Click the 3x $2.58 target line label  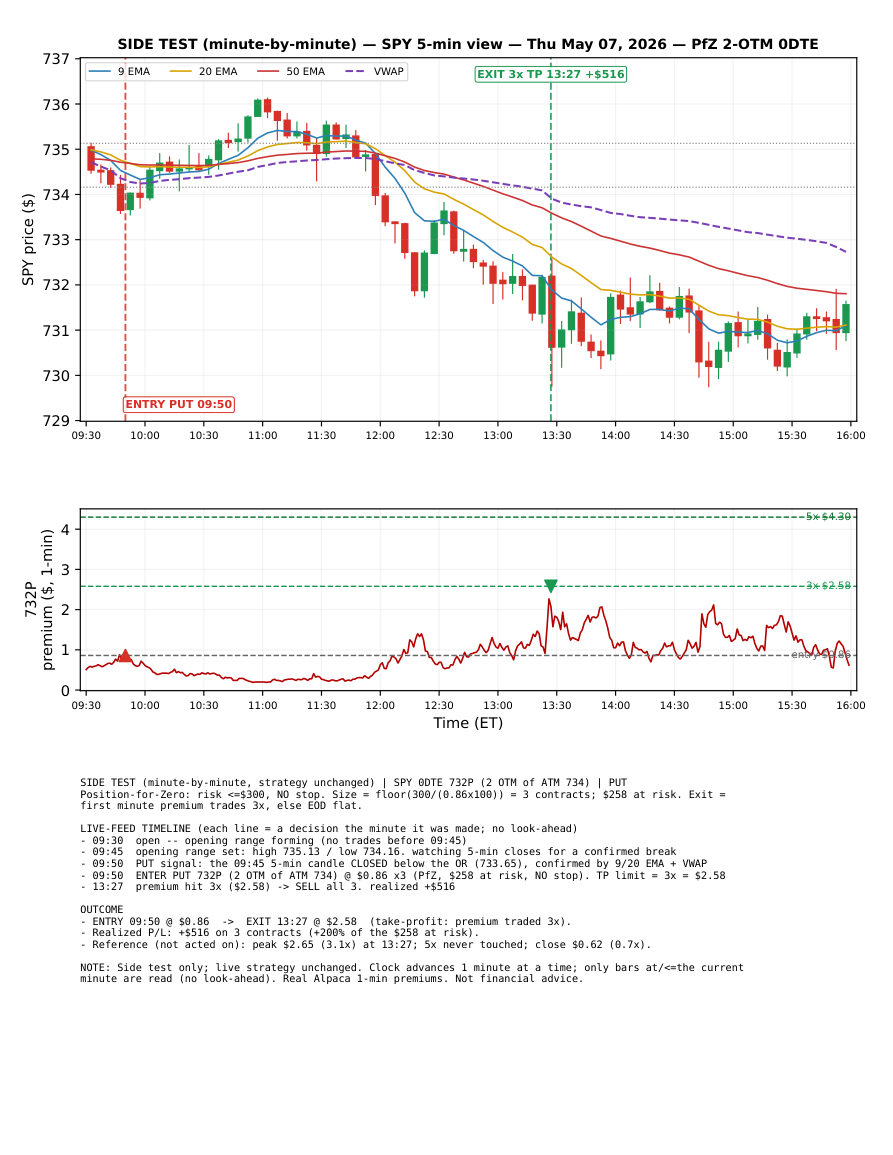tap(828, 586)
